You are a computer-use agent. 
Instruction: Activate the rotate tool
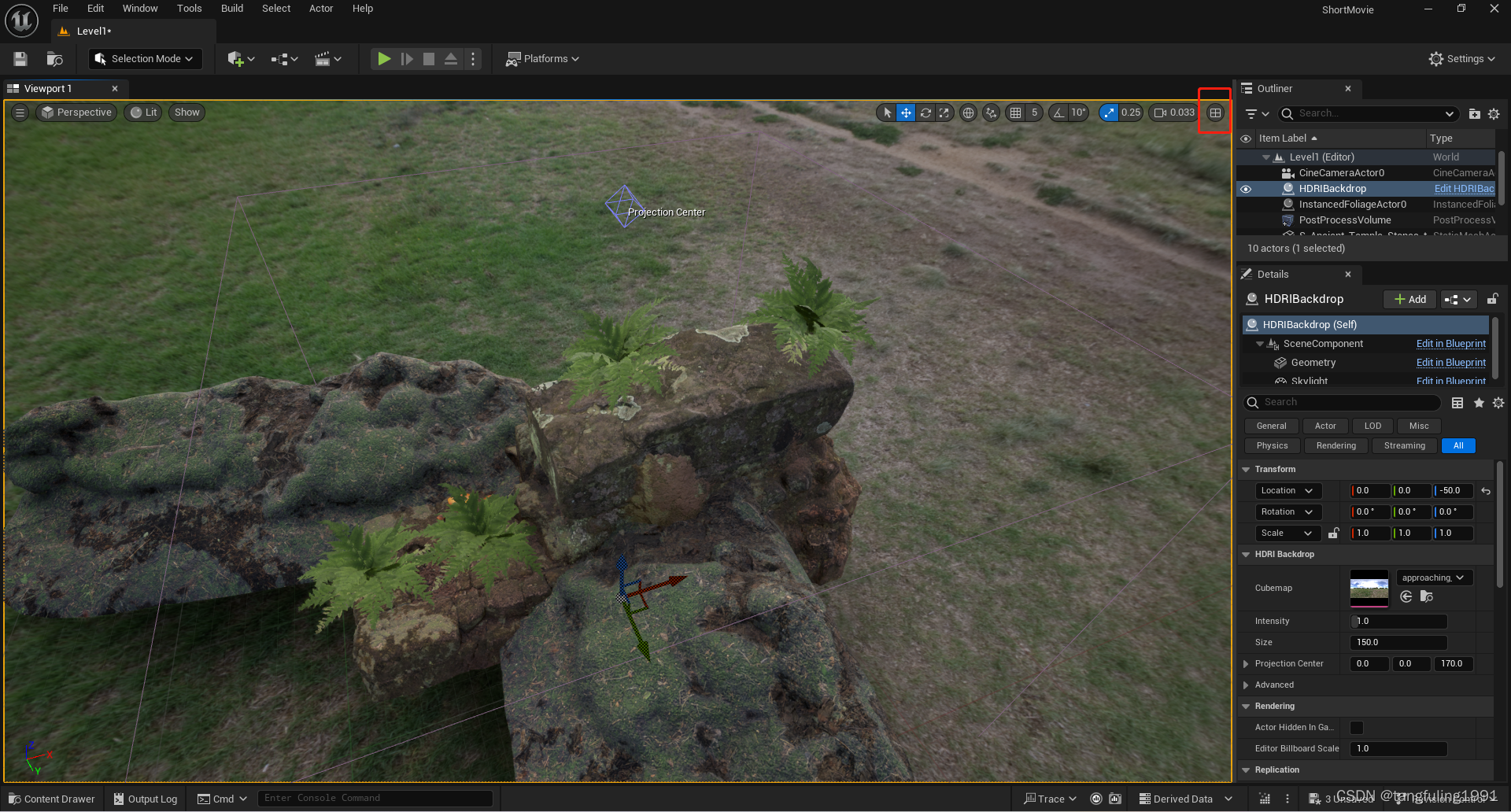coord(925,113)
